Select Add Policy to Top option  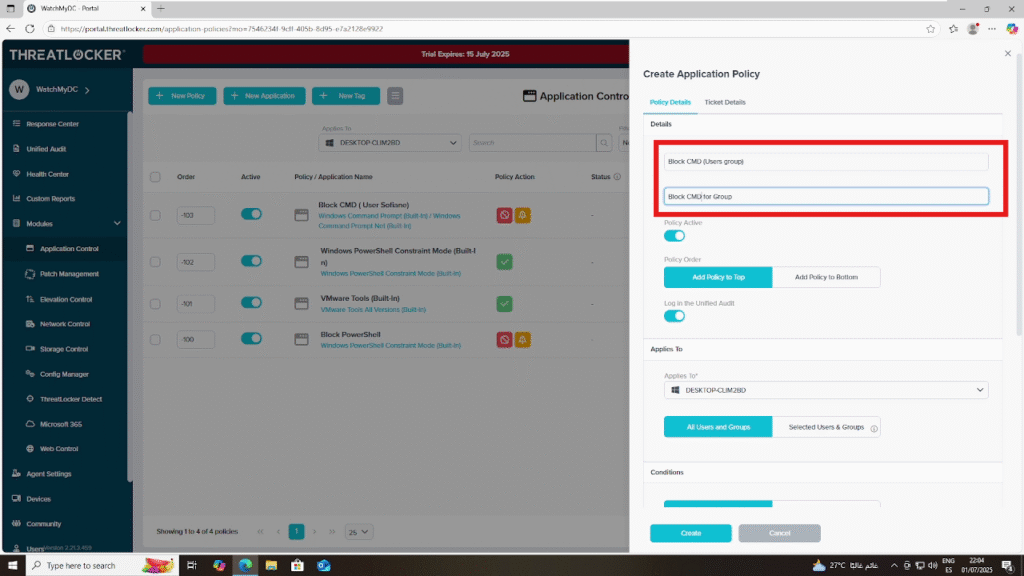point(718,277)
